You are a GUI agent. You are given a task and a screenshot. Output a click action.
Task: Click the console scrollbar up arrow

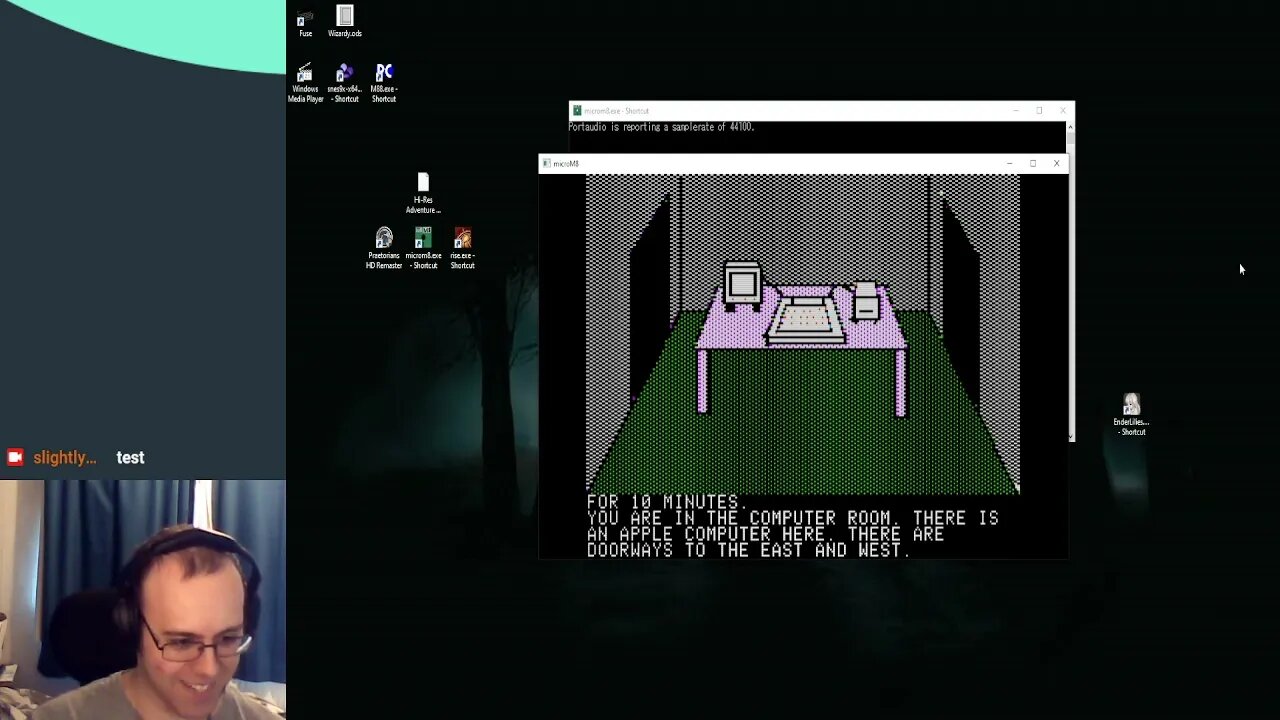click(1071, 126)
